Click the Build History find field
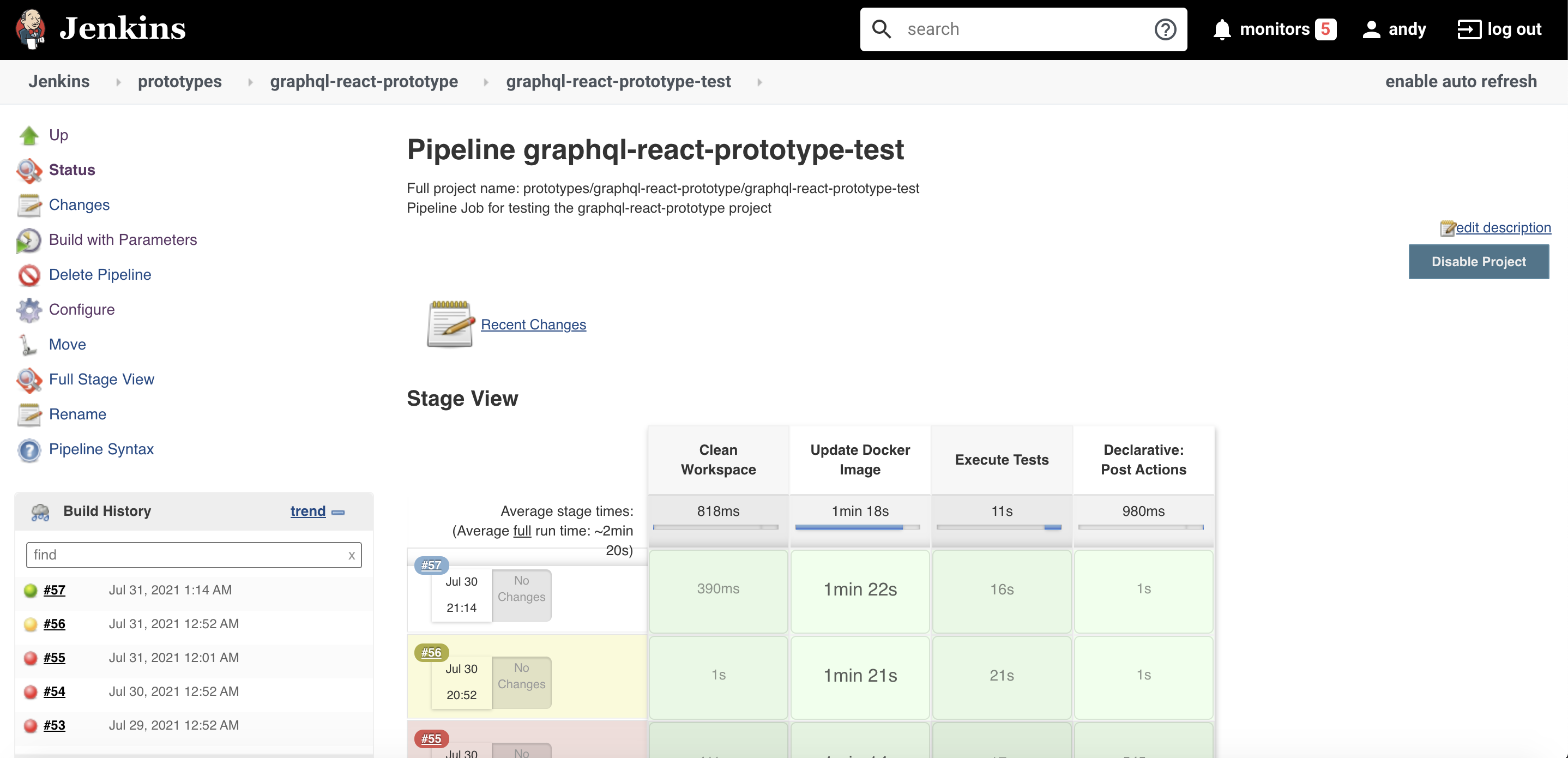 pos(194,555)
